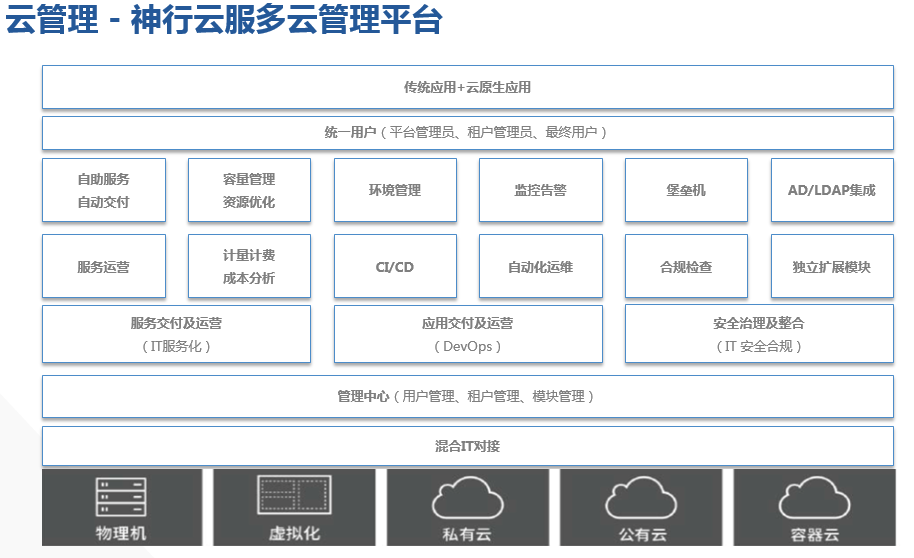Select the 容量管理 资源优化 module
914x558 pixels.
click(249, 190)
